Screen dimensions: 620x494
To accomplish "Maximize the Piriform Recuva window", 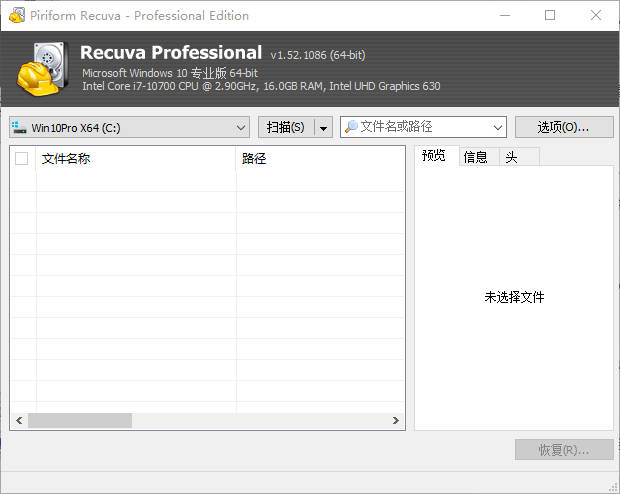I will click(x=550, y=15).
